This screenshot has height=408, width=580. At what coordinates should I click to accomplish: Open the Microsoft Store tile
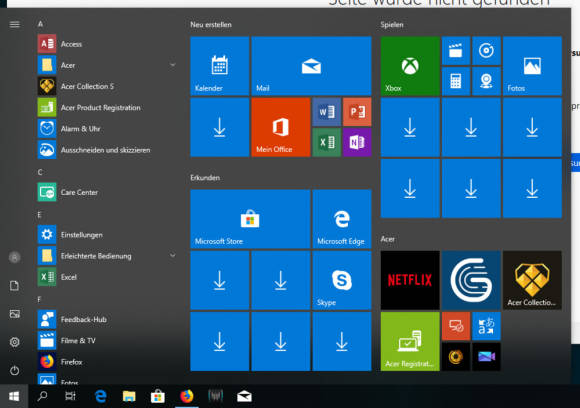pos(250,219)
